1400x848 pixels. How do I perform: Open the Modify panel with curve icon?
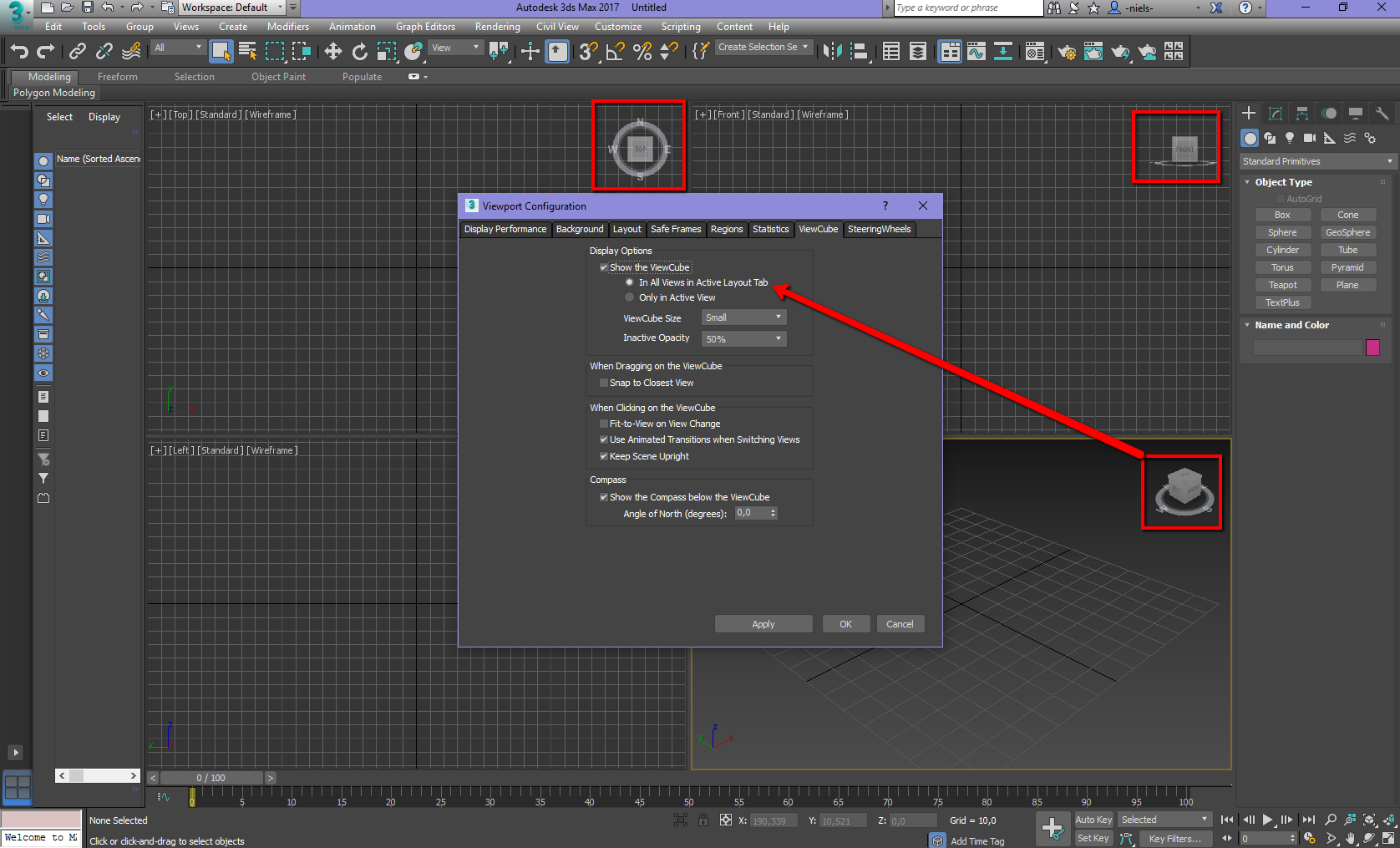click(x=1276, y=113)
